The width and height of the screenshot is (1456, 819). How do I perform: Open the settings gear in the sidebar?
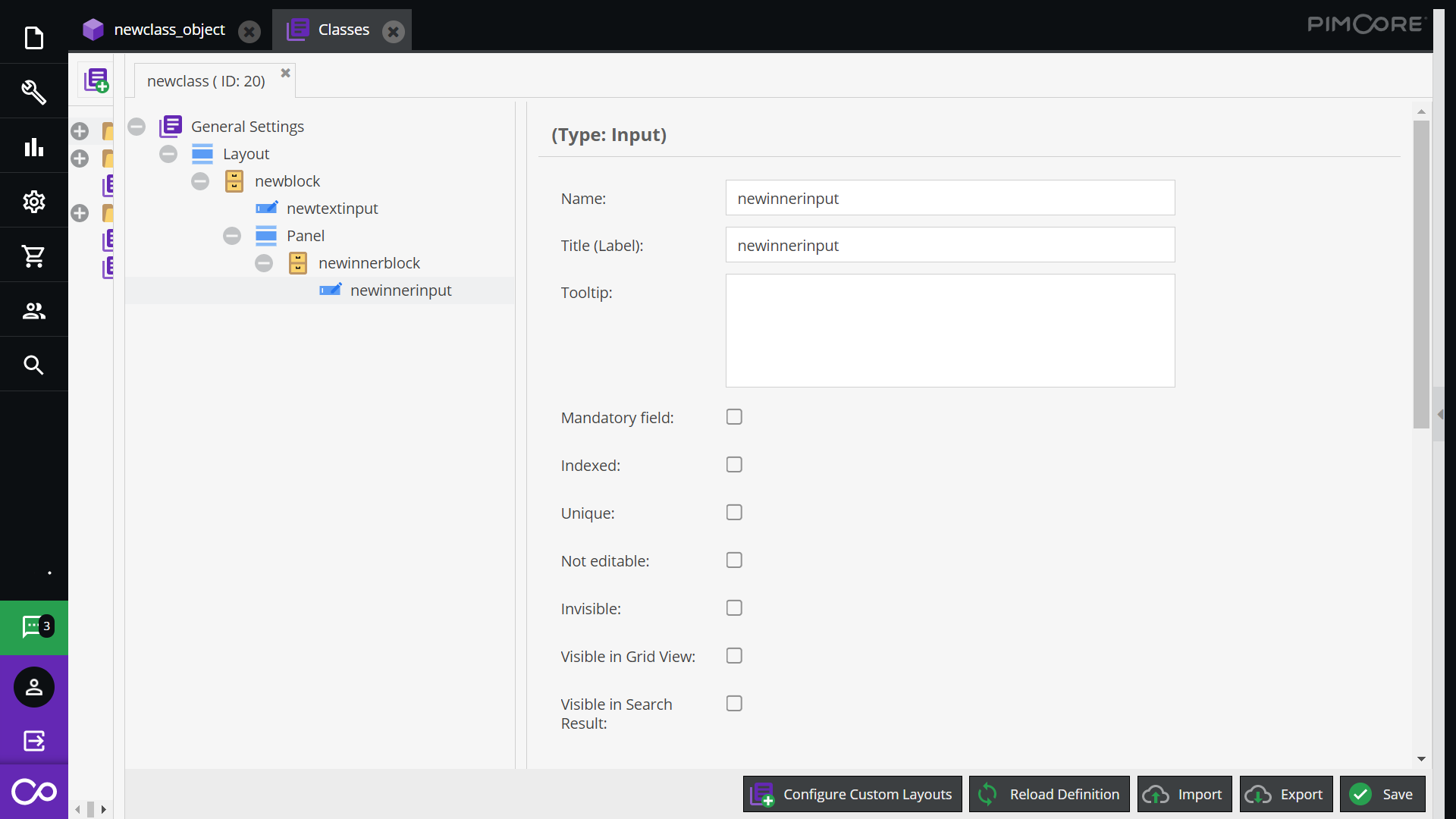pyautogui.click(x=34, y=201)
